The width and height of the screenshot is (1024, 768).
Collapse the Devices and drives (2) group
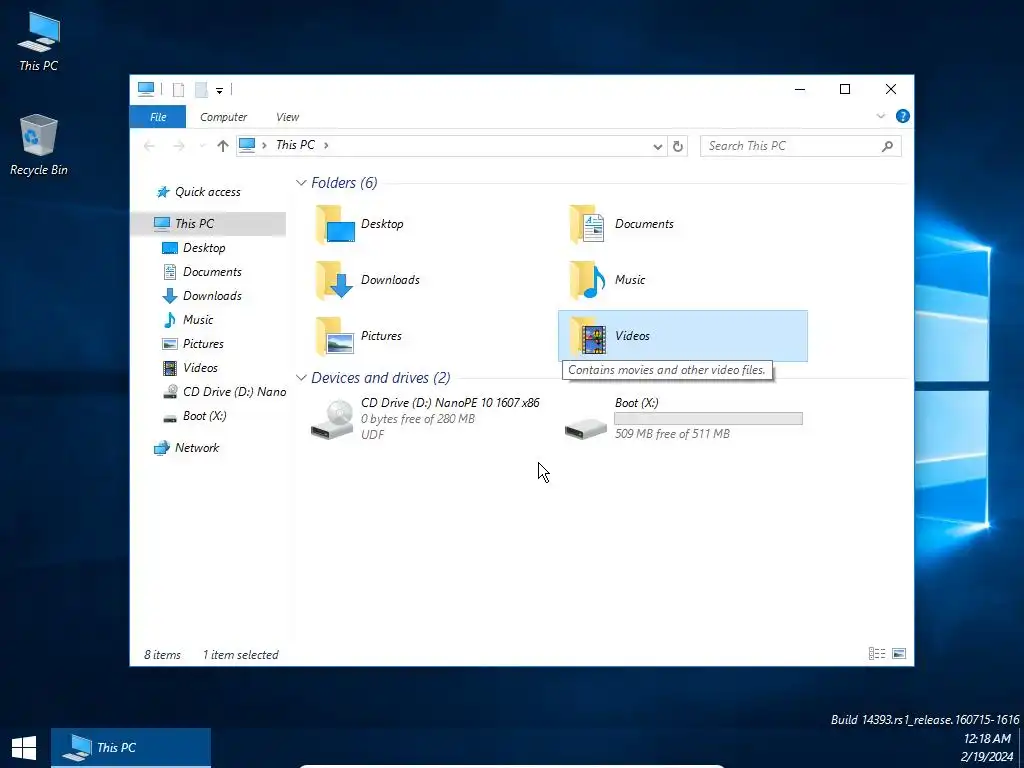pyautogui.click(x=301, y=377)
